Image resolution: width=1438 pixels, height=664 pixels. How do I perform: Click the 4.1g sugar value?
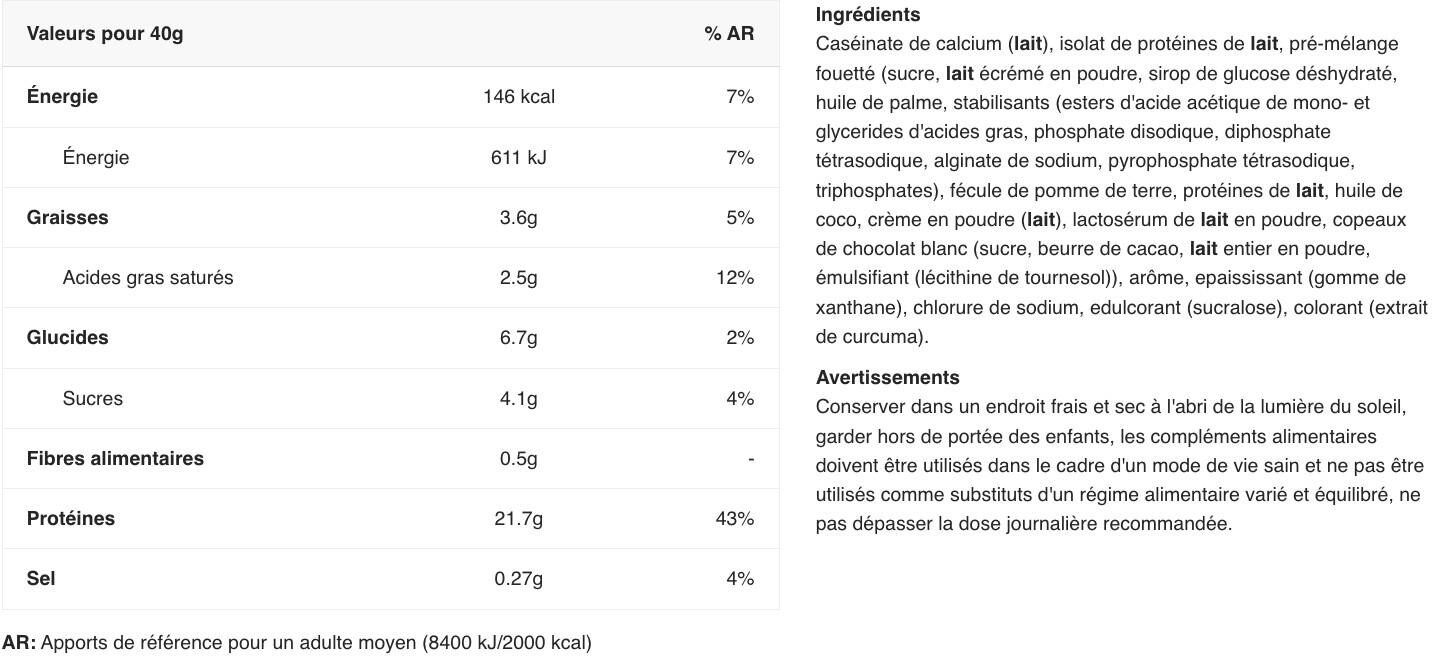coord(518,399)
